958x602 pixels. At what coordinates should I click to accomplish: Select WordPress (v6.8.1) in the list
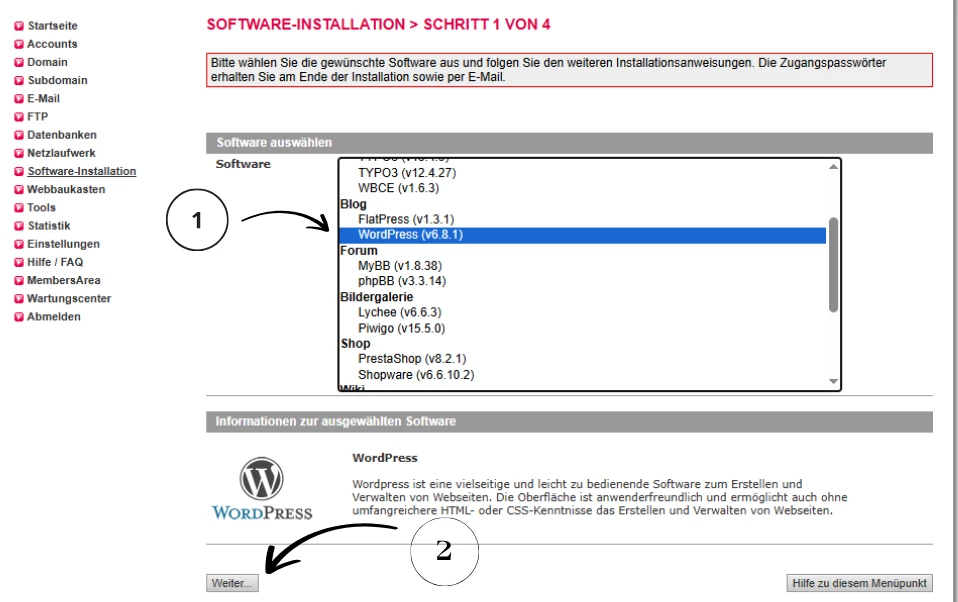583,235
